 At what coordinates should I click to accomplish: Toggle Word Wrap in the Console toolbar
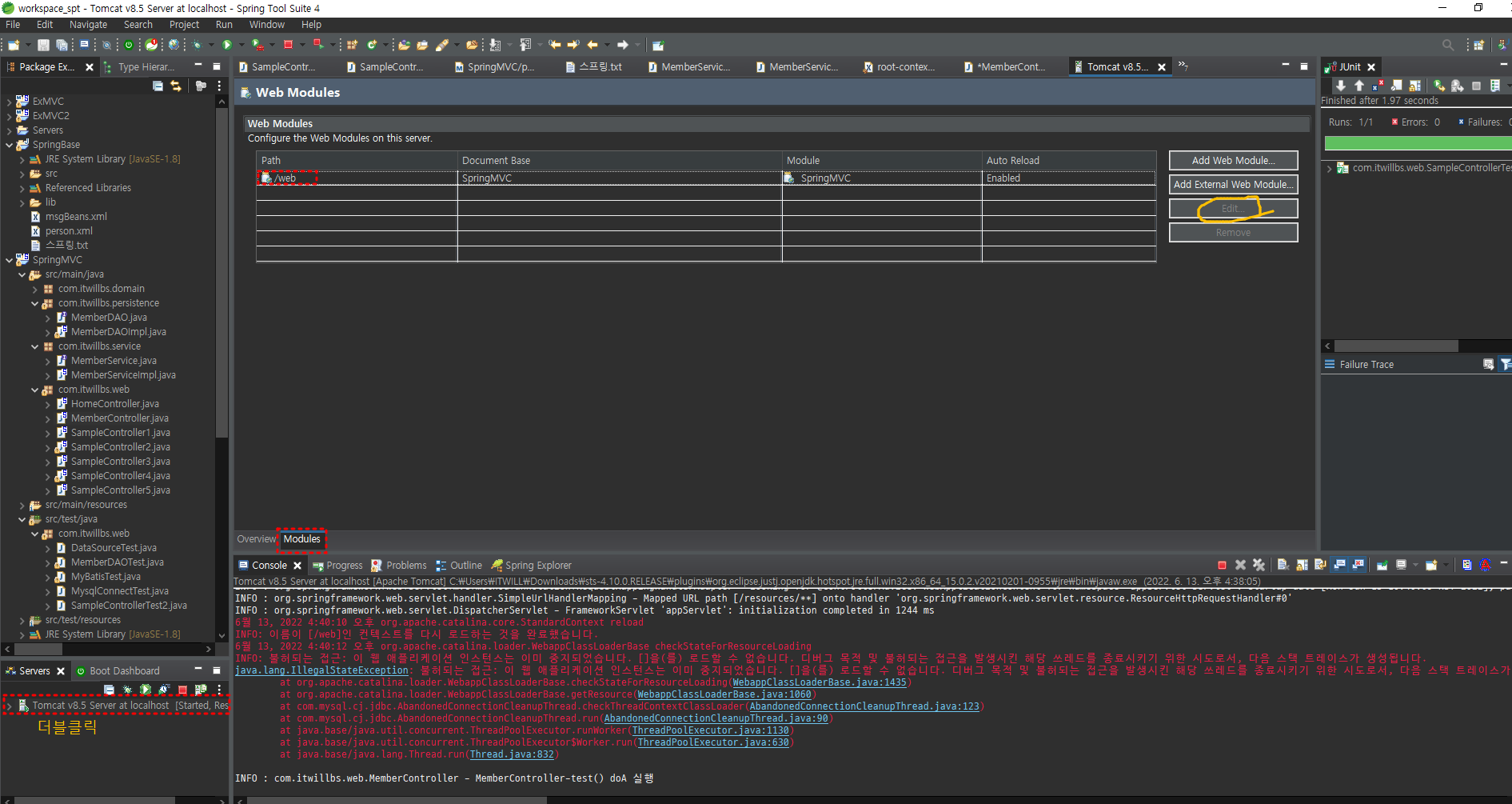(x=1320, y=565)
